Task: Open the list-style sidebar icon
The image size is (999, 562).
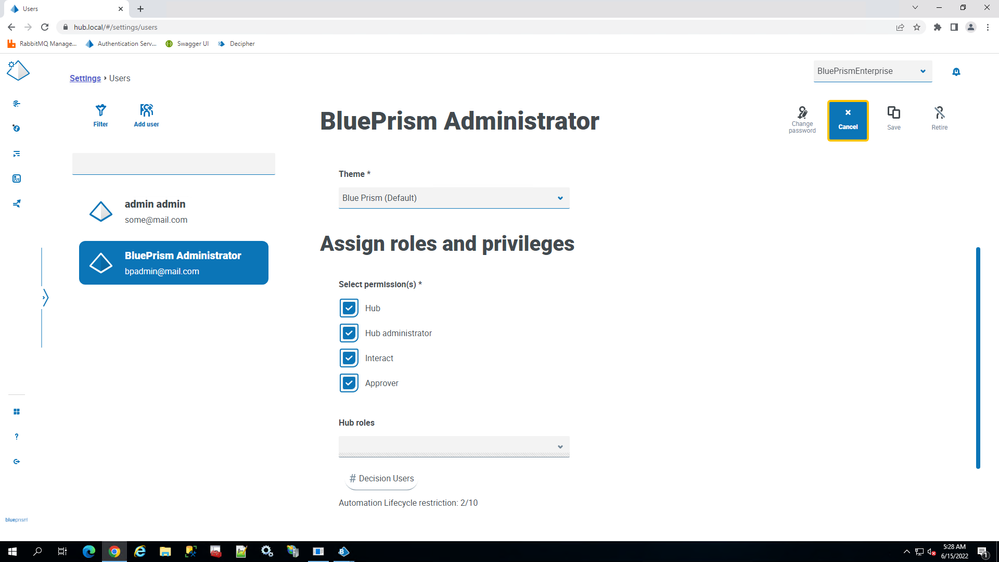Action: pos(17,154)
